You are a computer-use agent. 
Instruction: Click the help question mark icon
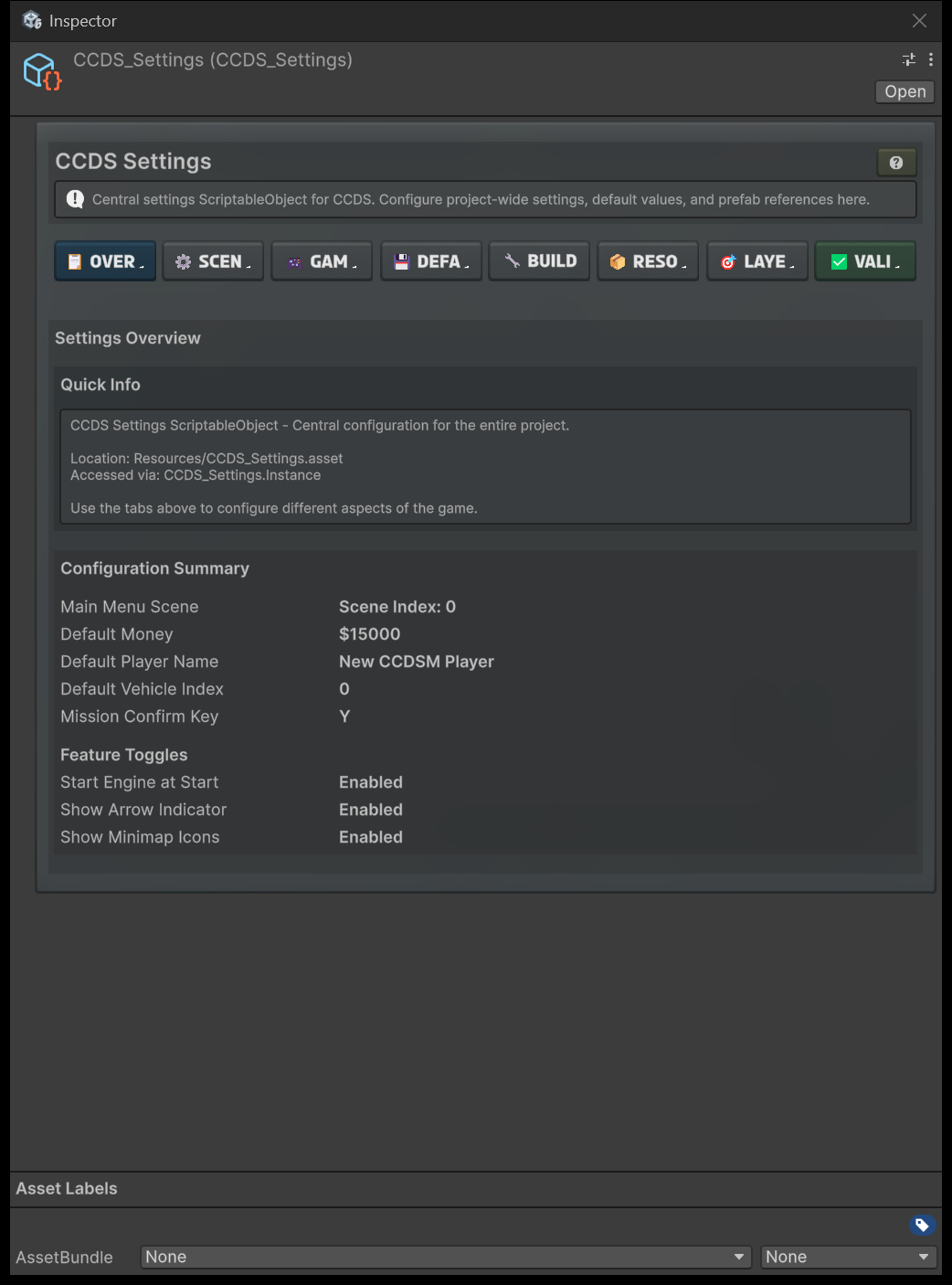coord(896,163)
